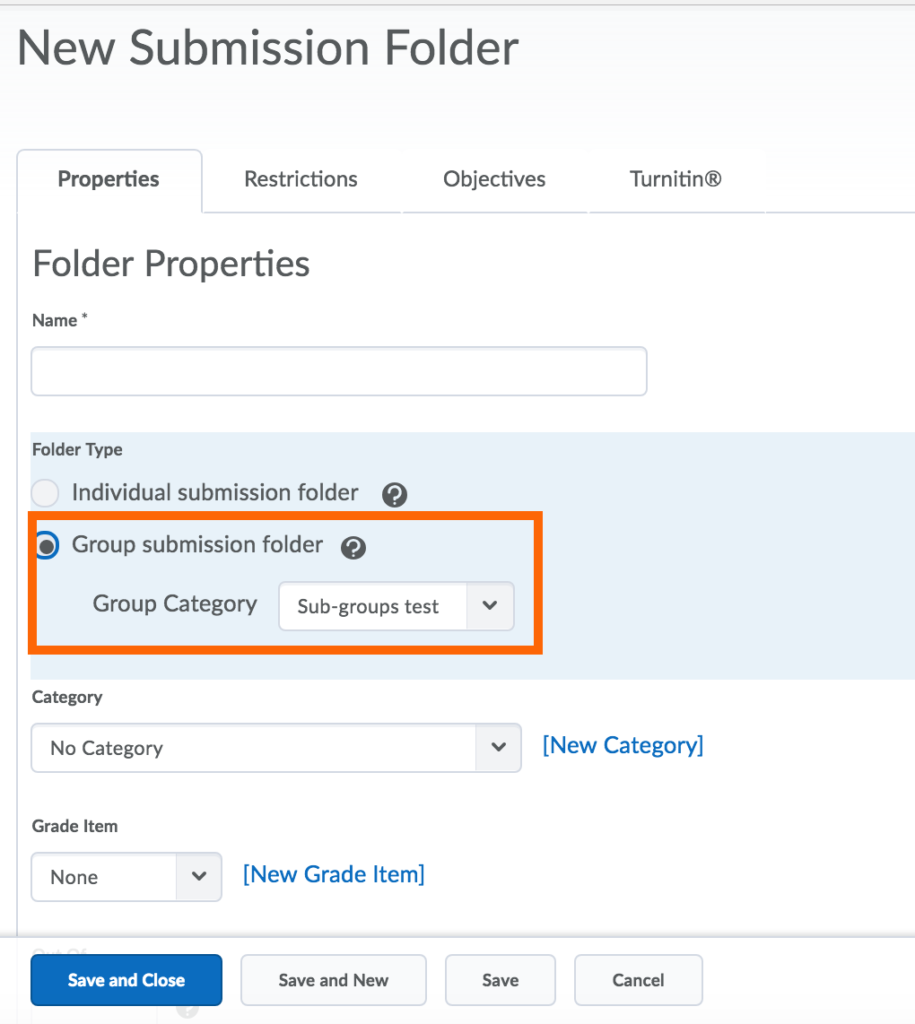
Task: Click the Save button
Action: 500,980
